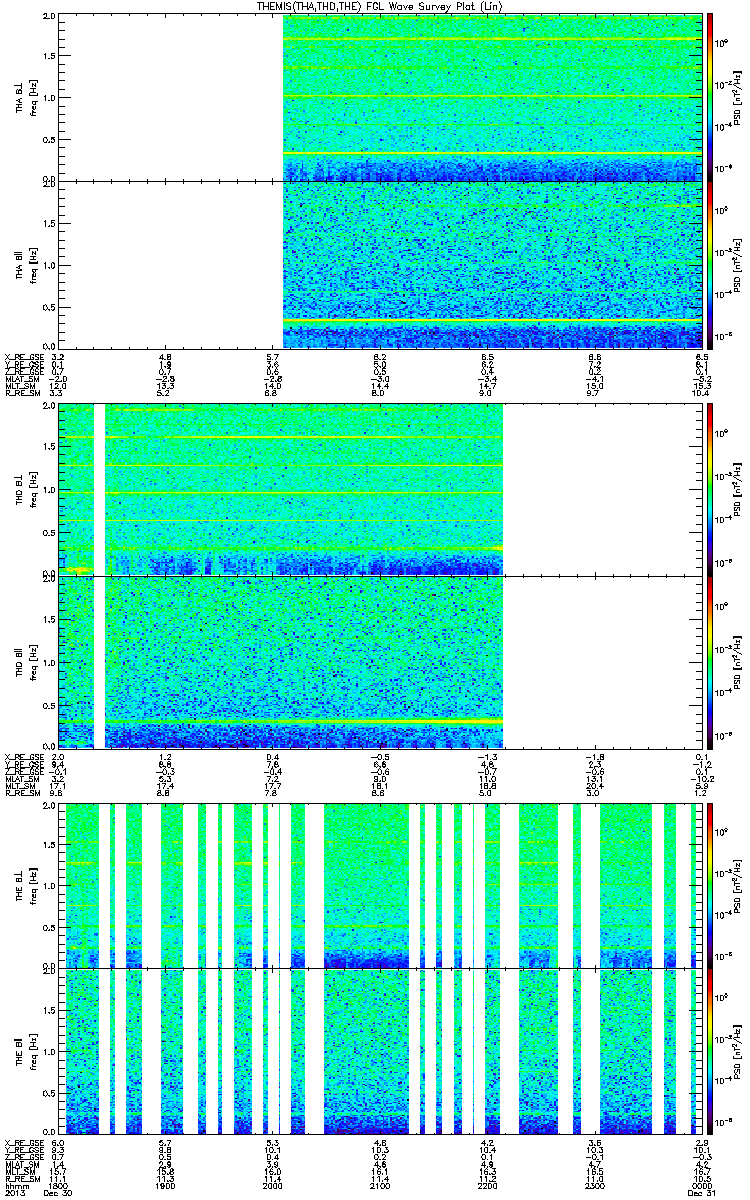Screen dimensions: 750x1200
Task: Select the THA BL color scale bar
Action: pos(711,97)
